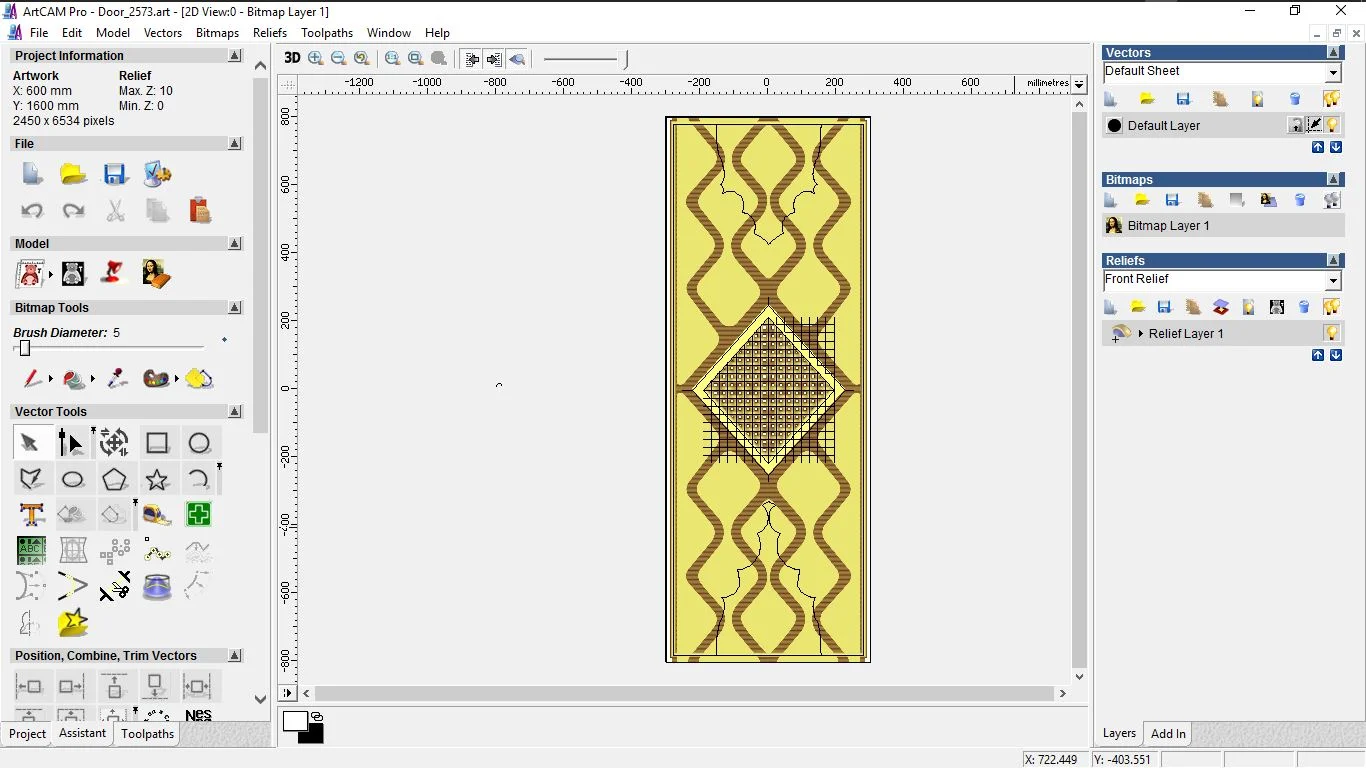Click the 3D view button
1366x768 pixels.
point(292,58)
